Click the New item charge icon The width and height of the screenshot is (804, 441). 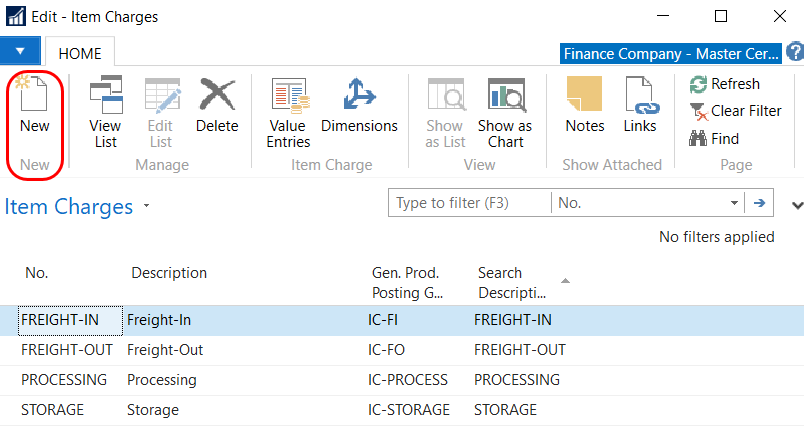tap(34, 106)
